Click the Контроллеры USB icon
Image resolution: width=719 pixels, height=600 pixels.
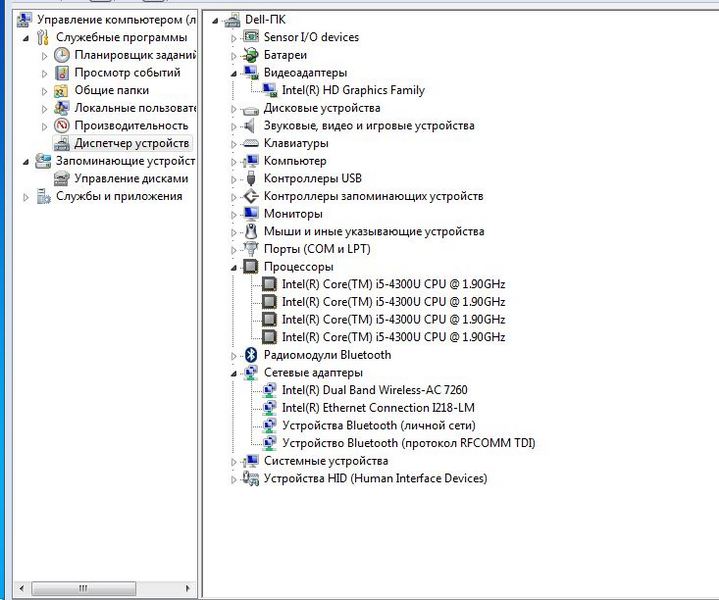(251, 178)
